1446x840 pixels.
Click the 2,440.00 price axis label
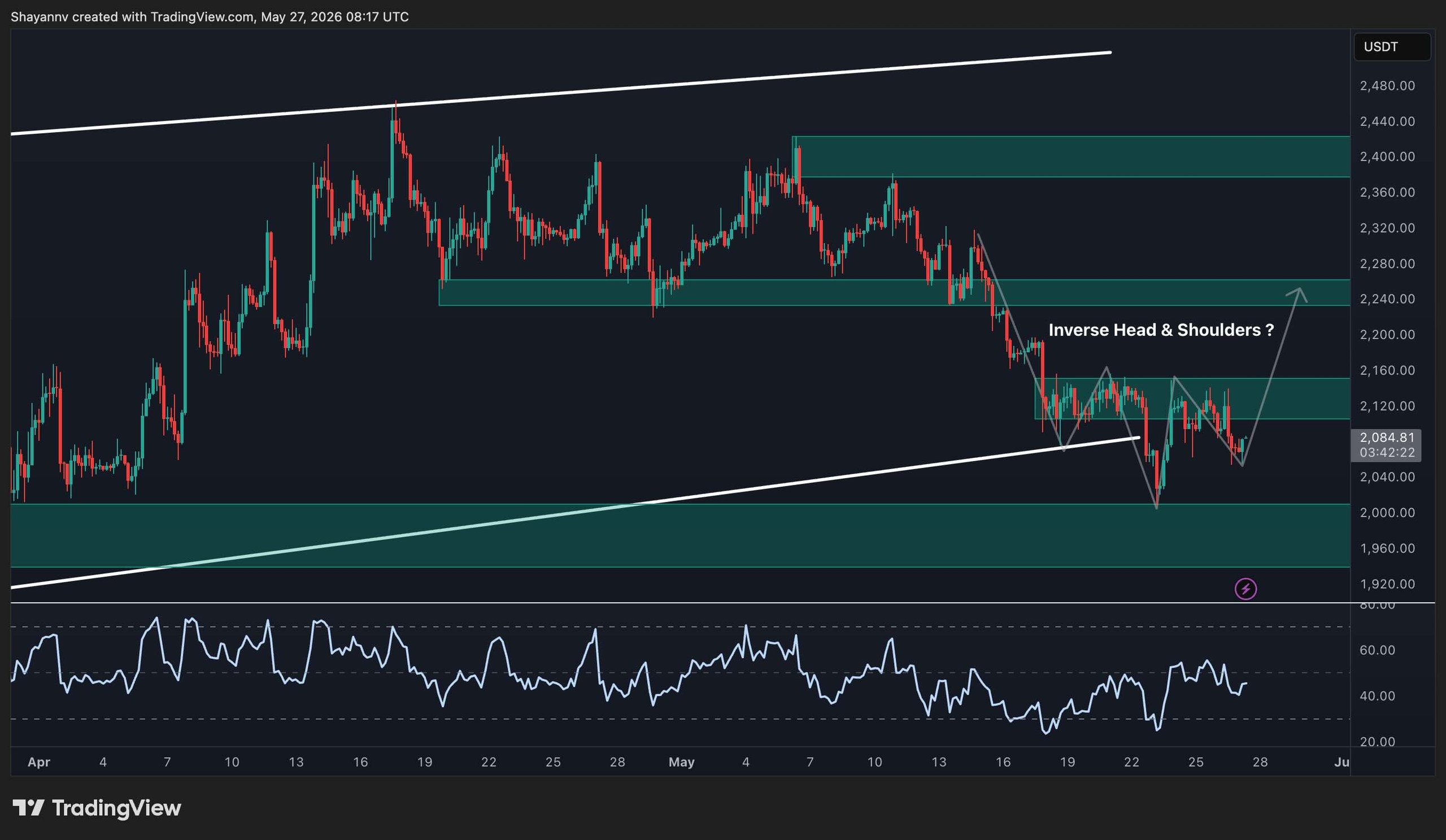(x=1387, y=121)
